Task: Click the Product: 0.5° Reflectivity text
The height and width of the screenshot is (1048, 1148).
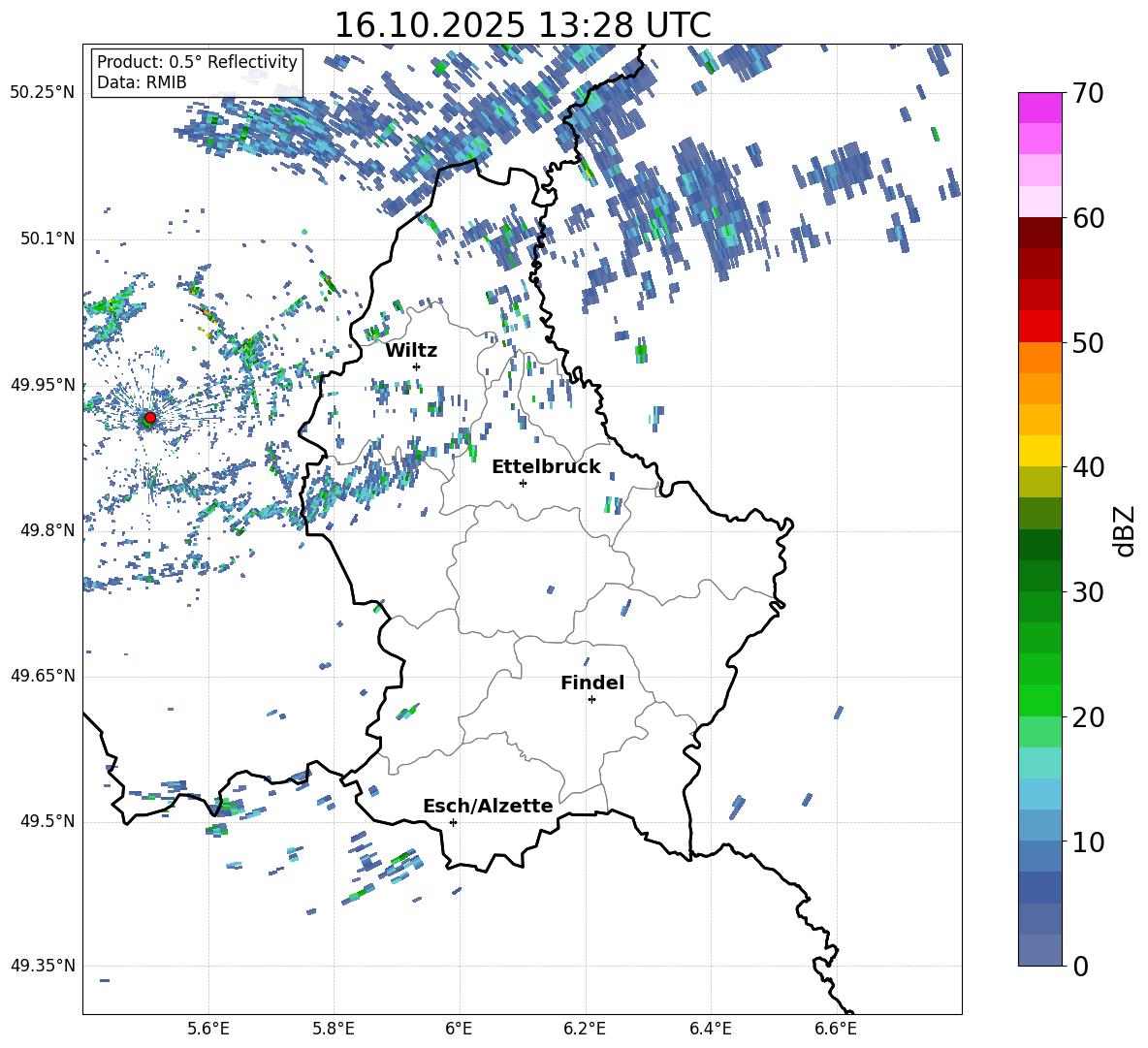Action: (x=197, y=61)
